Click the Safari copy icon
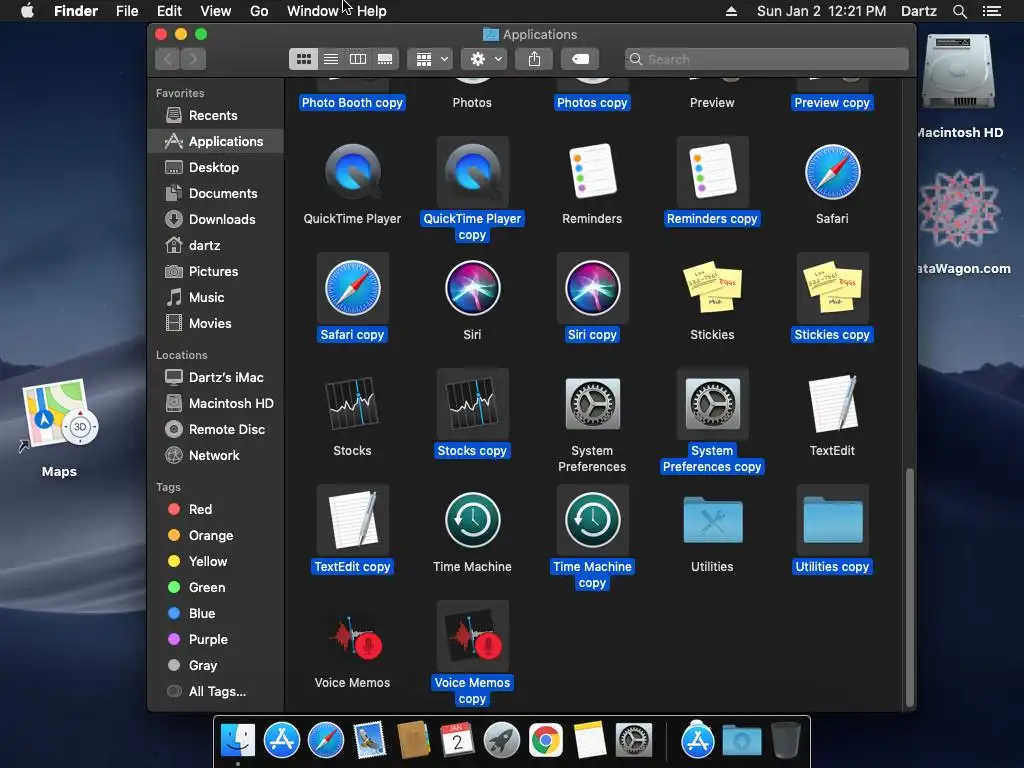 [x=352, y=288]
